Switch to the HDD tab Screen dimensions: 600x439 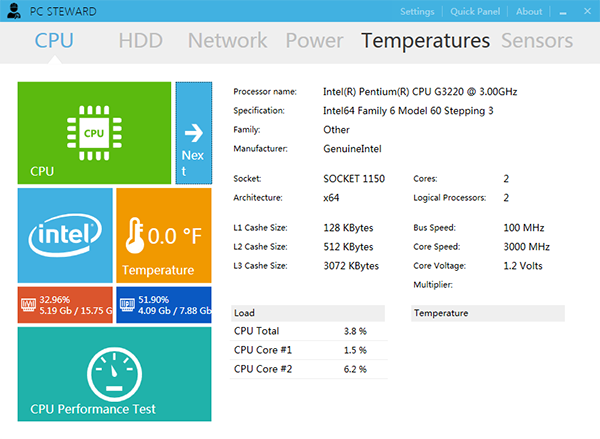click(140, 41)
